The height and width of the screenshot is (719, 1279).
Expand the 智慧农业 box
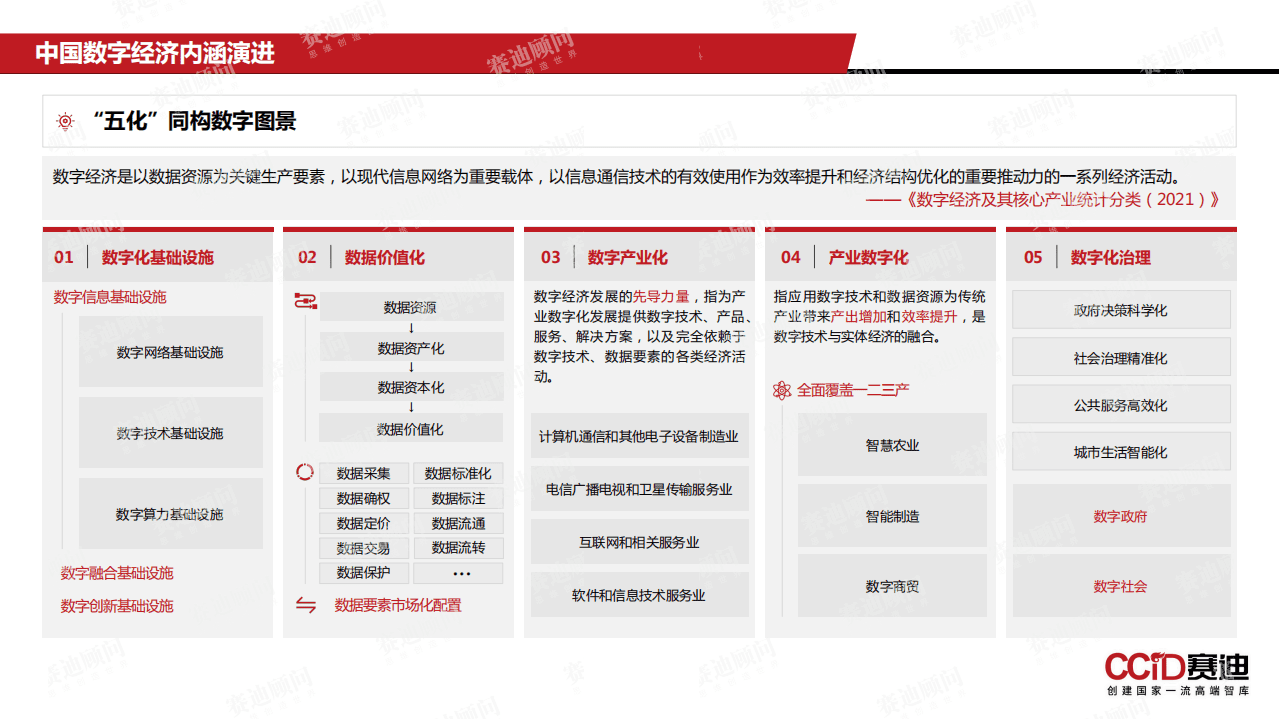(x=891, y=446)
